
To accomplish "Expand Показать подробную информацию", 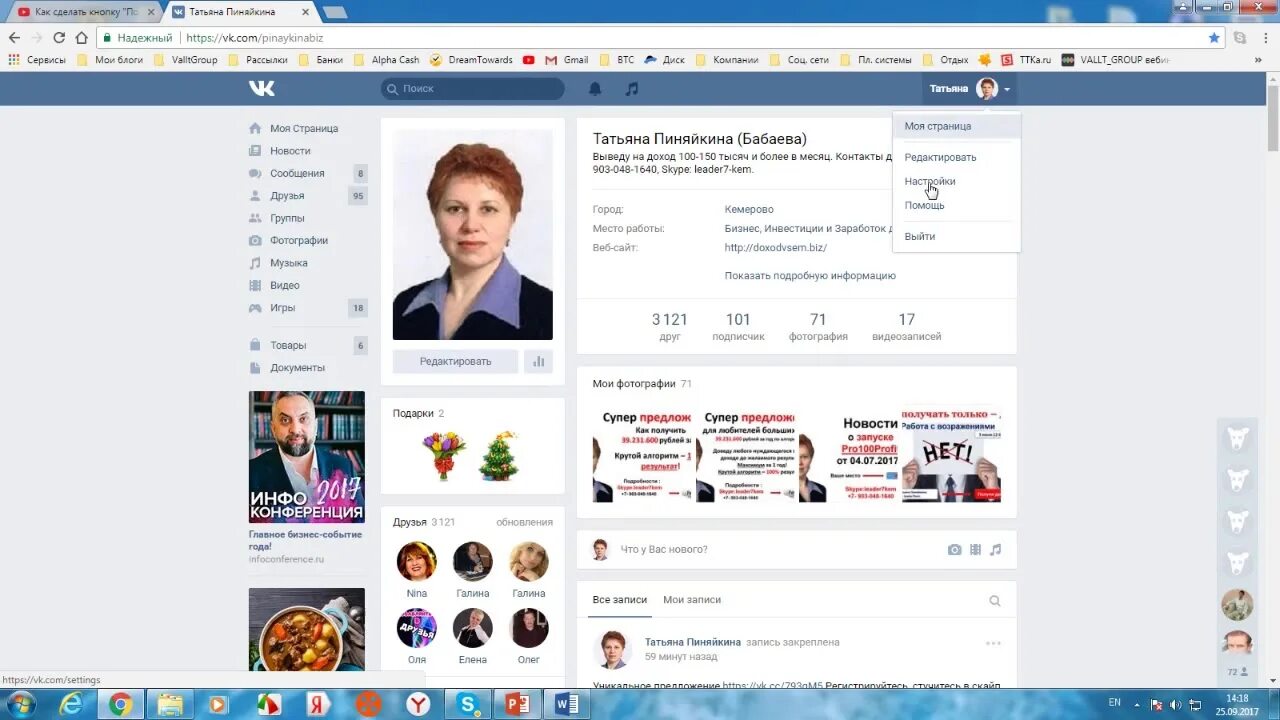I will point(810,275).
